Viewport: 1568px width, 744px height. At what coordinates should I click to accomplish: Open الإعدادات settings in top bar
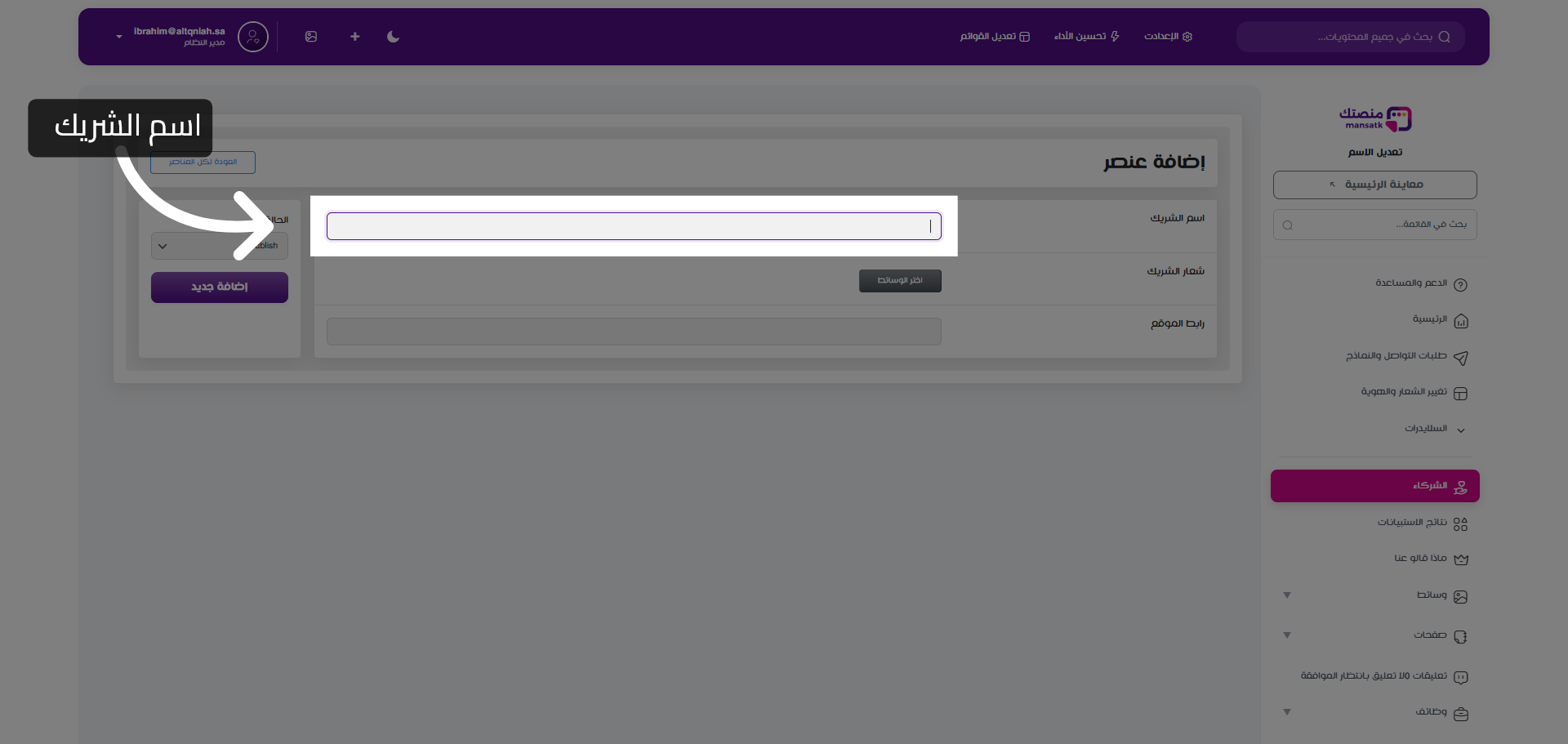coord(1168,37)
